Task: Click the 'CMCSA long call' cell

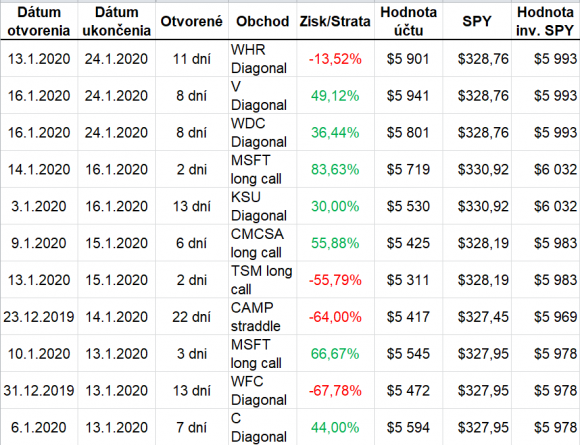Action: click(262, 243)
